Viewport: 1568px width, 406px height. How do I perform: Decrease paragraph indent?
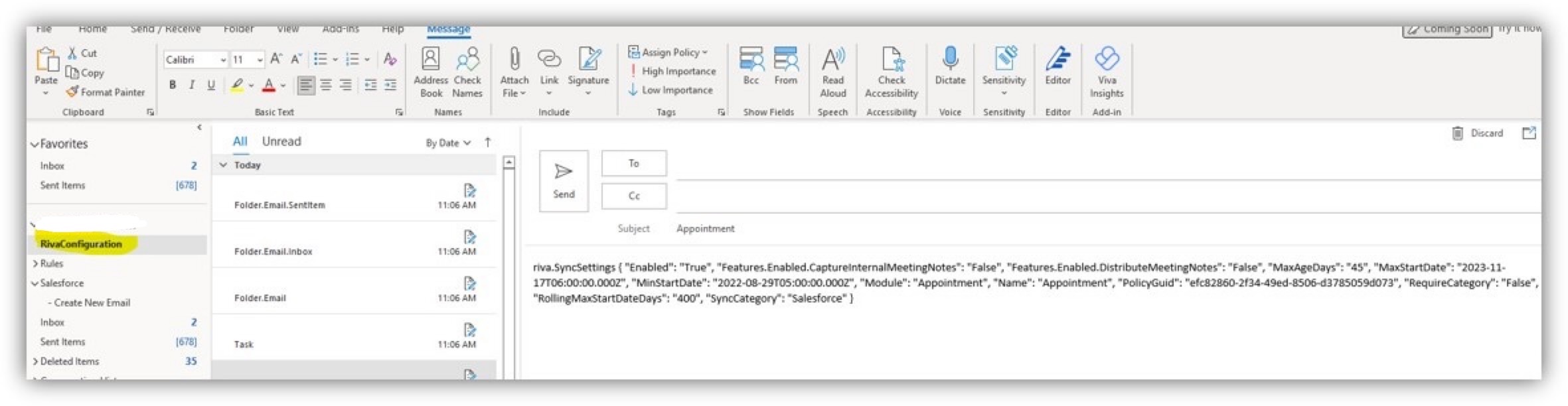coord(370,85)
